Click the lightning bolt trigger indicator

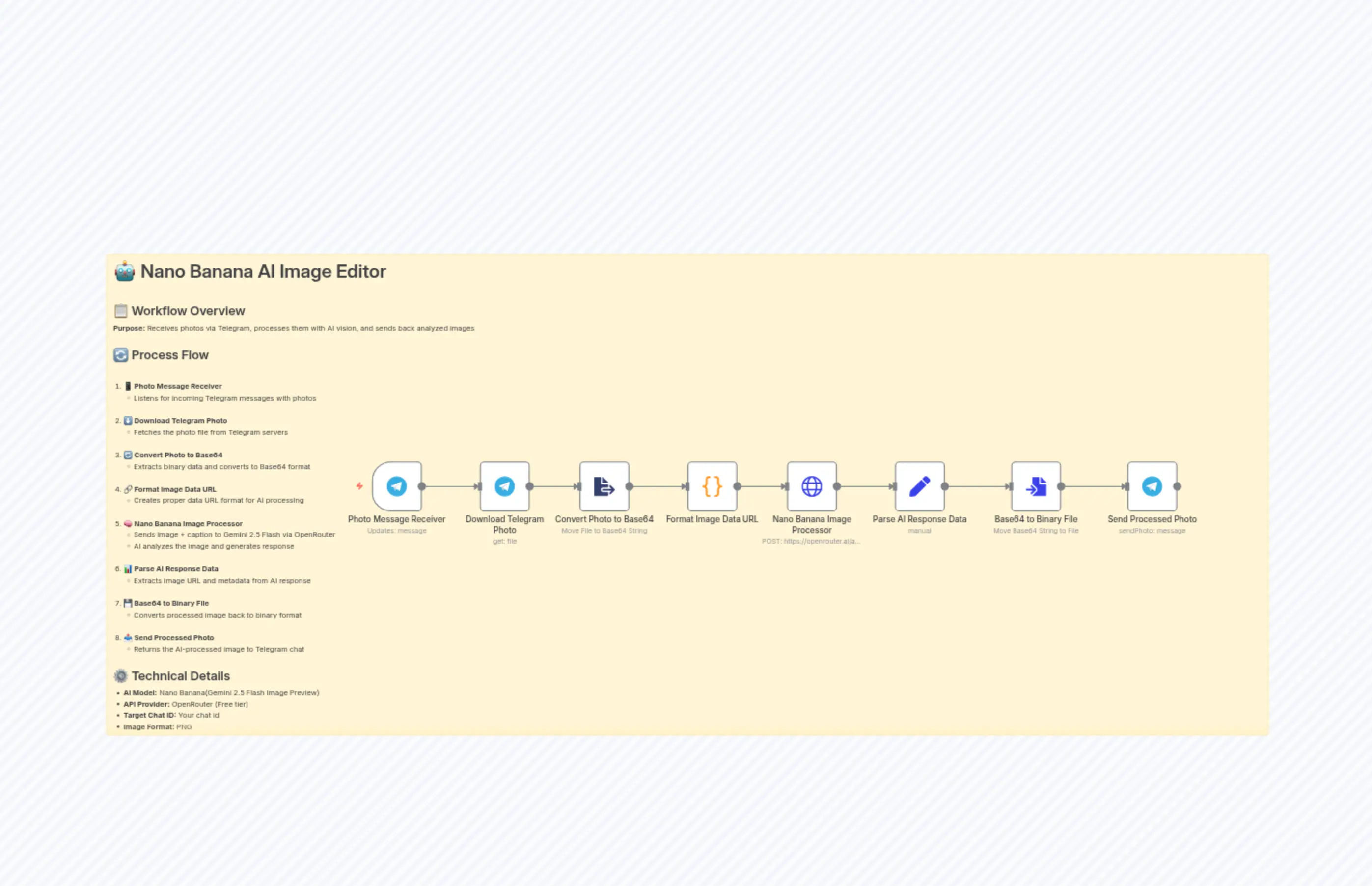tap(359, 486)
